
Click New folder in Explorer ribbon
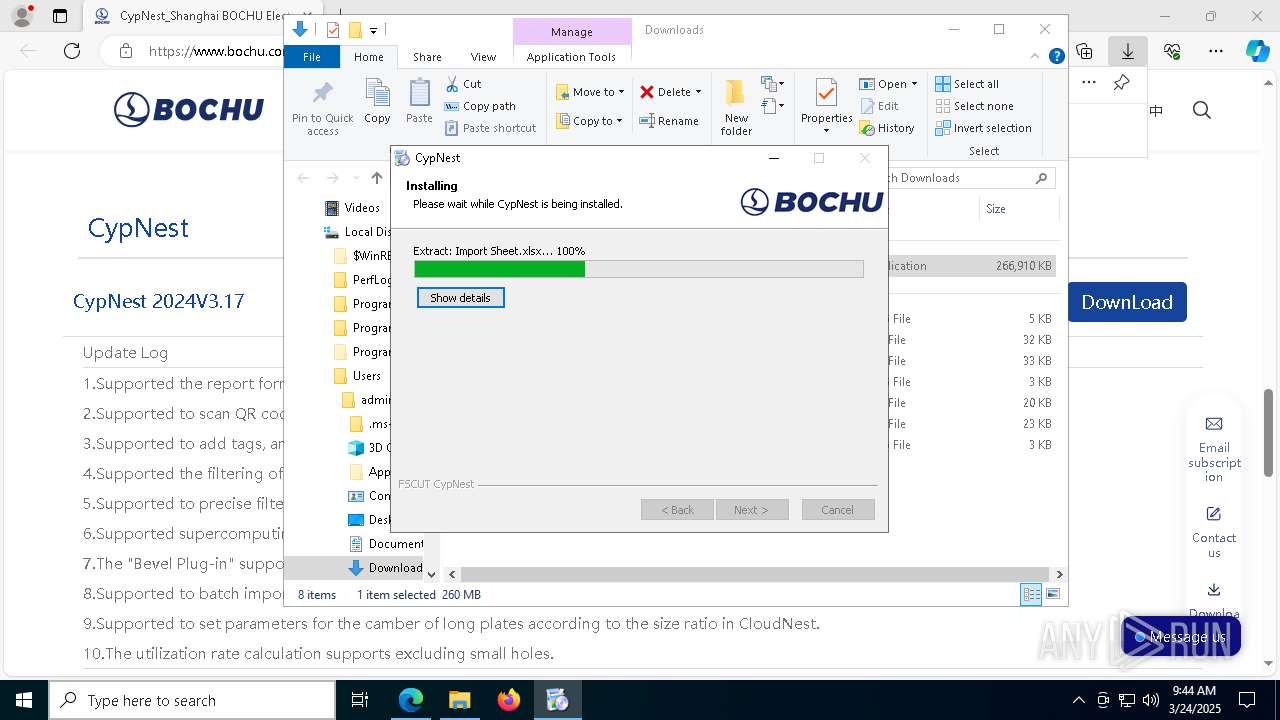coord(736,107)
